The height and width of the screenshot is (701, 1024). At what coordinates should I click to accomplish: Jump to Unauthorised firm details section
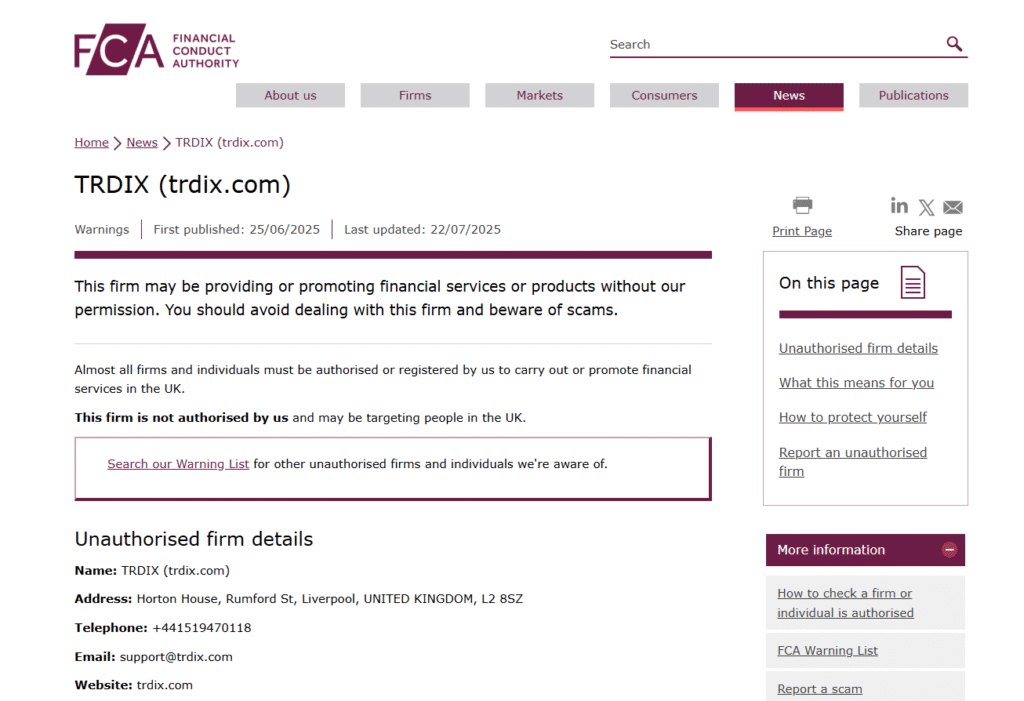[858, 349]
